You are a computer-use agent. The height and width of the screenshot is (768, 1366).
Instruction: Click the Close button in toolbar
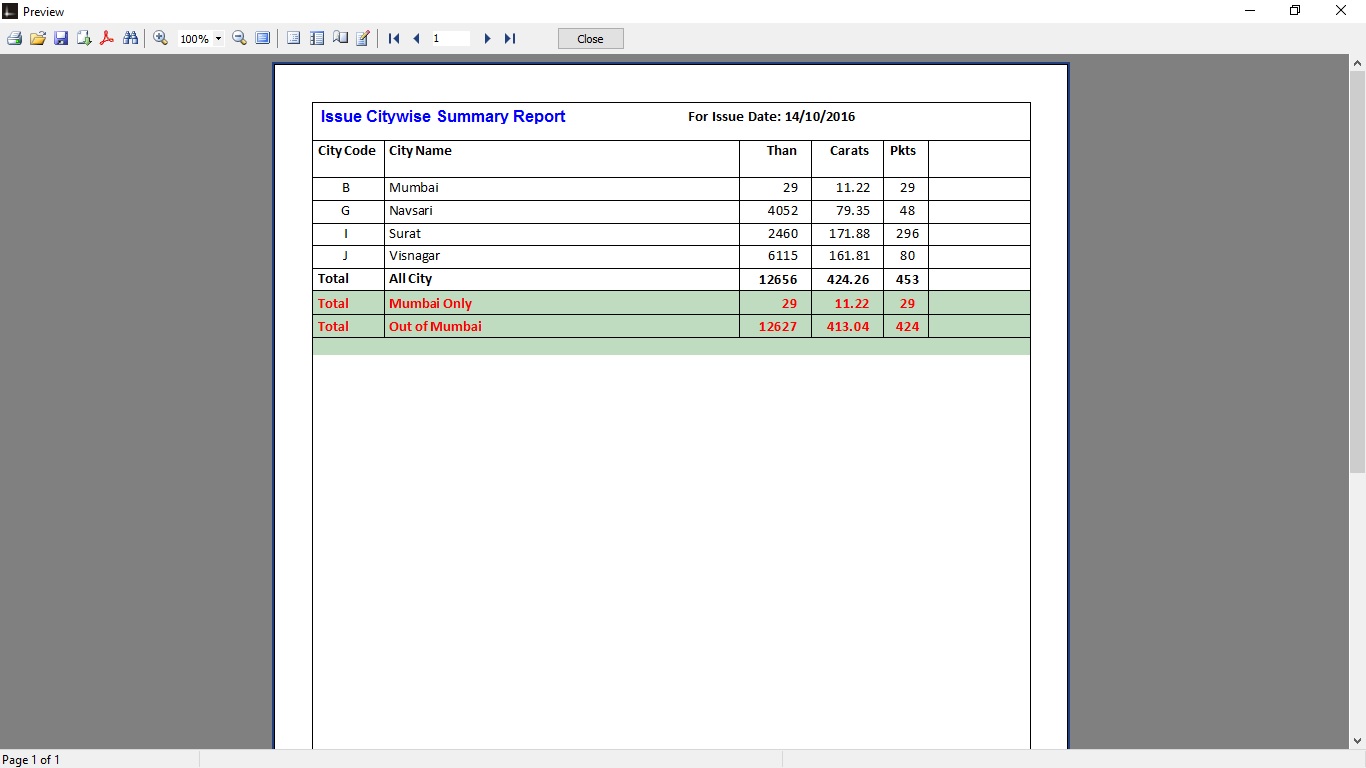coord(591,38)
